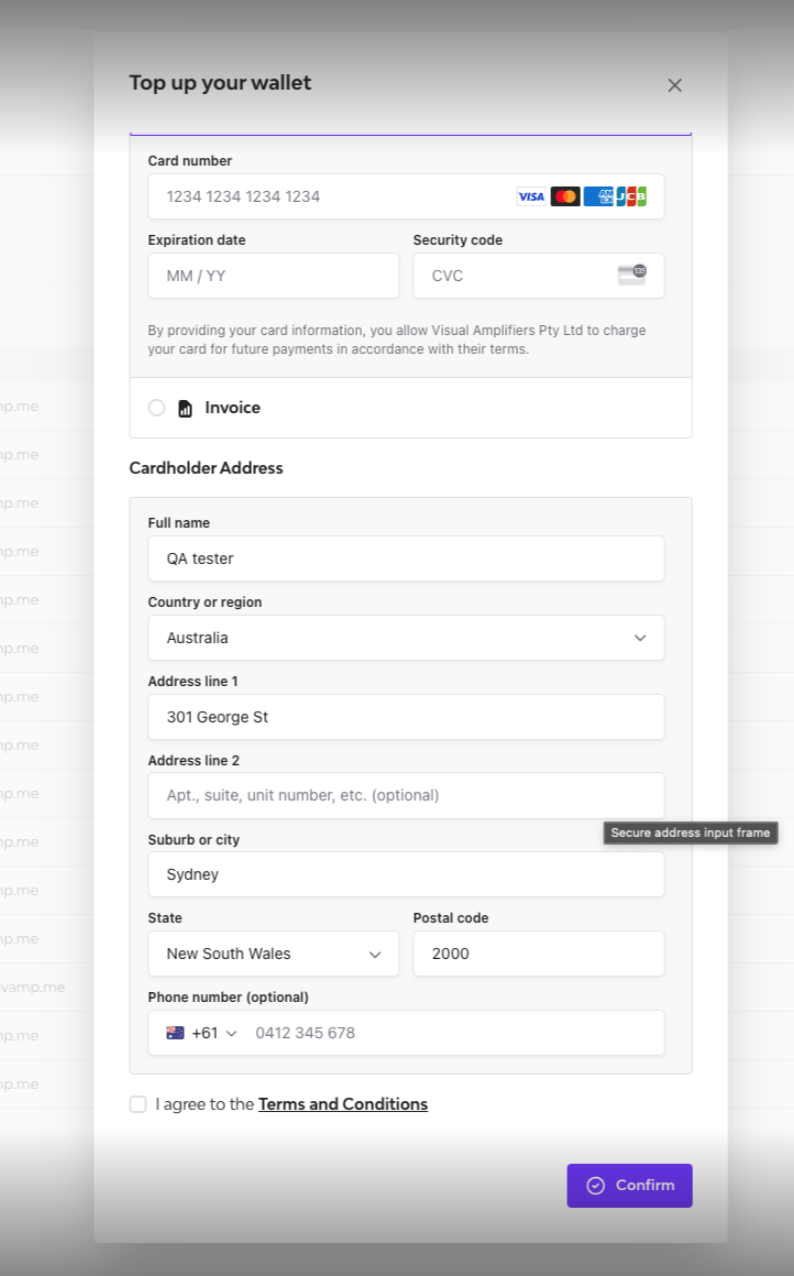
Task: Click the Address line 2 field
Action: click(406, 796)
